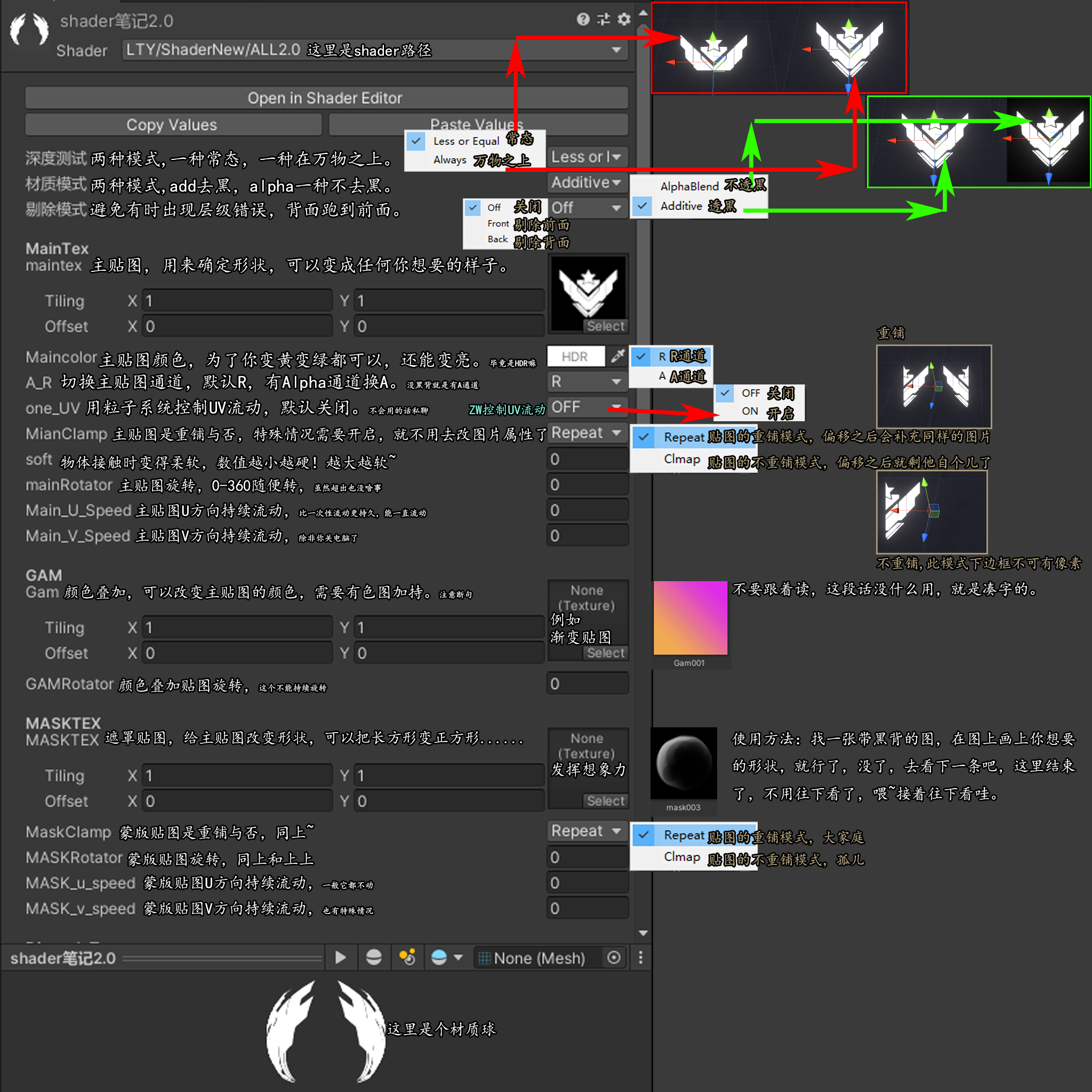This screenshot has height=1092, width=1092.
Task: Click Open in Shader Editor
Action: click(326, 97)
